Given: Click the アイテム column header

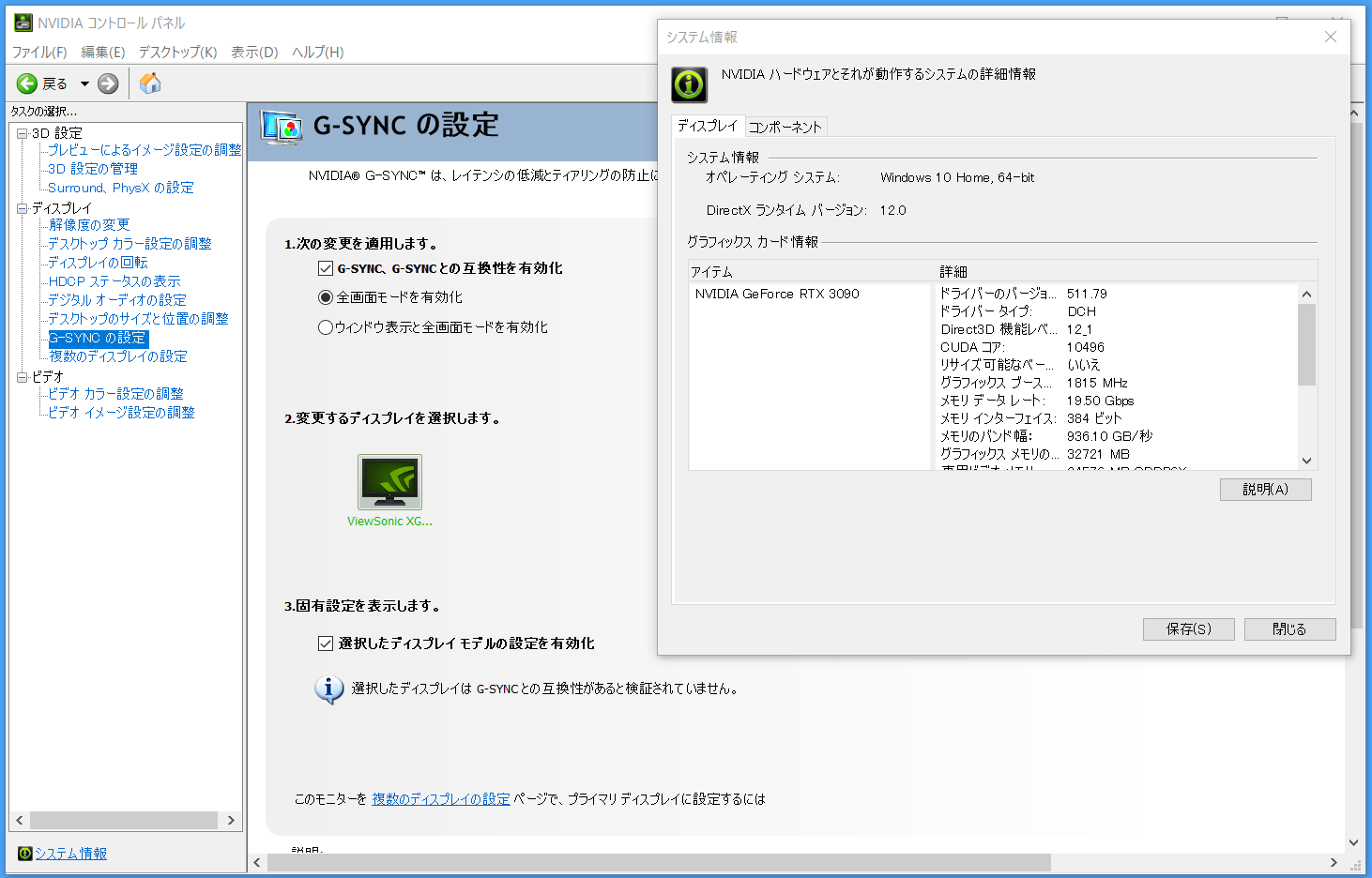Looking at the screenshot, I should [x=812, y=272].
